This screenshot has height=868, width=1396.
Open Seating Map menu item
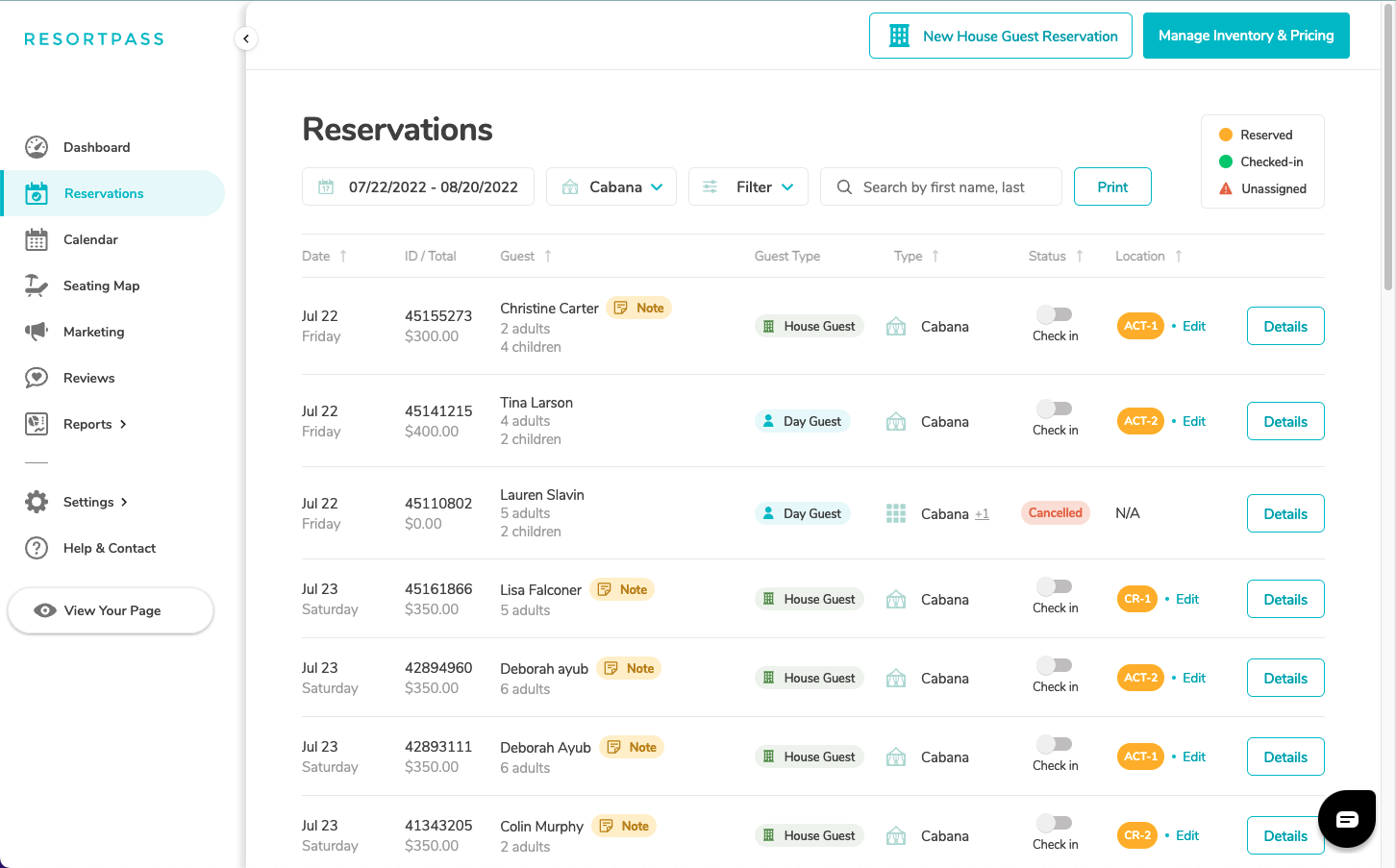coord(101,285)
